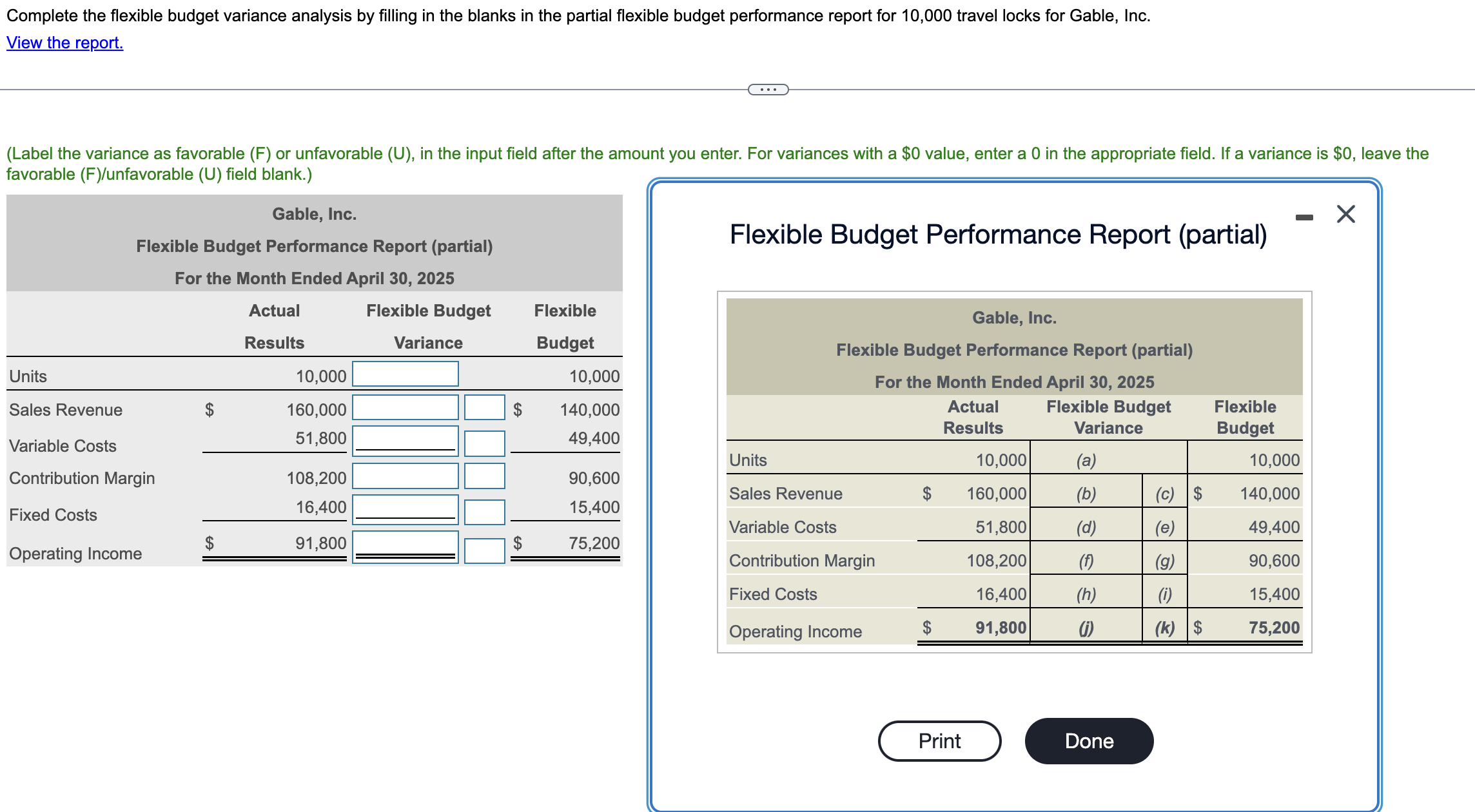Click the Fixed Costs variance amount field
This screenshot has height=812, width=1475.
click(x=404, y=512)
